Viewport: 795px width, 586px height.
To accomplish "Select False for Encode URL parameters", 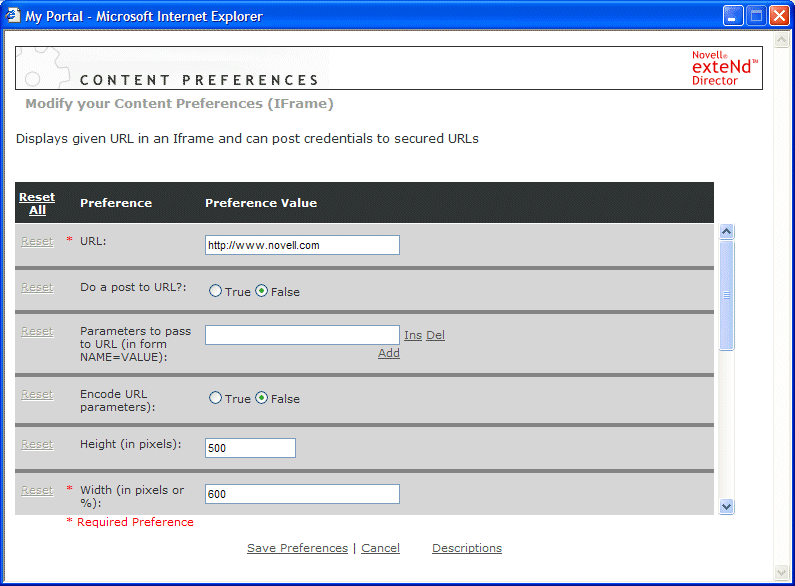I will 261,398.
